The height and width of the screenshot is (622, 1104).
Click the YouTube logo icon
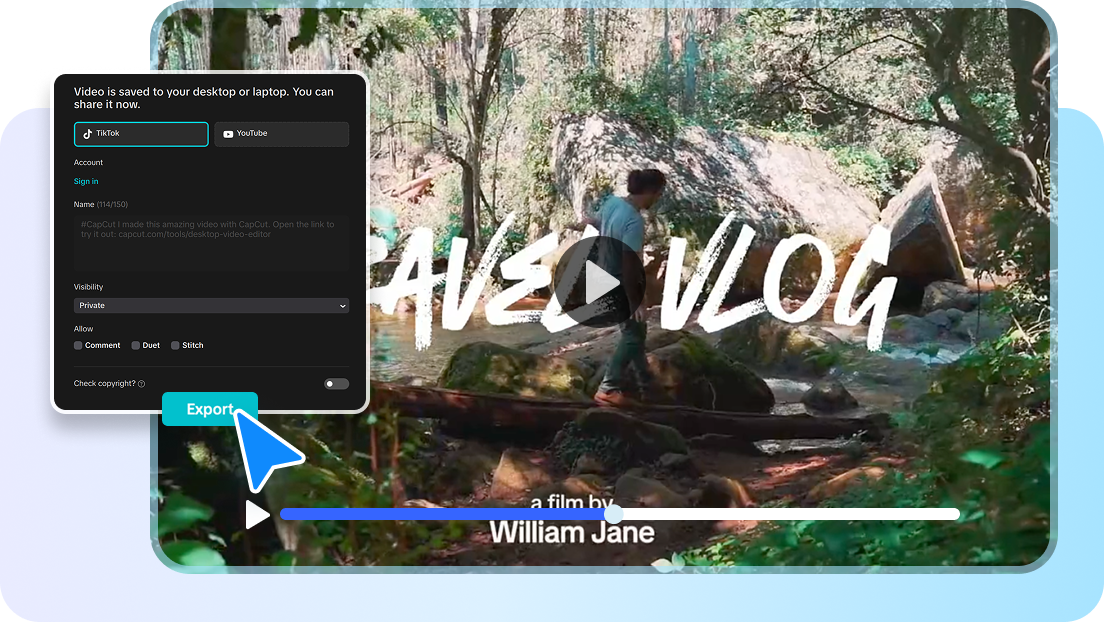click(228, 134)
